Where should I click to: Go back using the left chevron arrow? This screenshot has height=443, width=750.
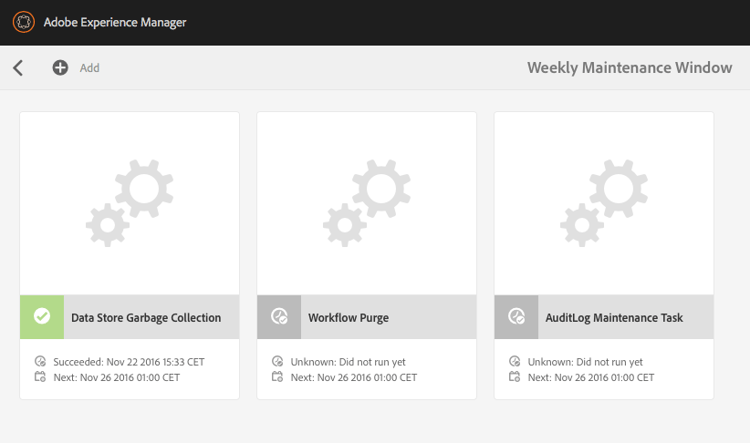tap(18, 68)
